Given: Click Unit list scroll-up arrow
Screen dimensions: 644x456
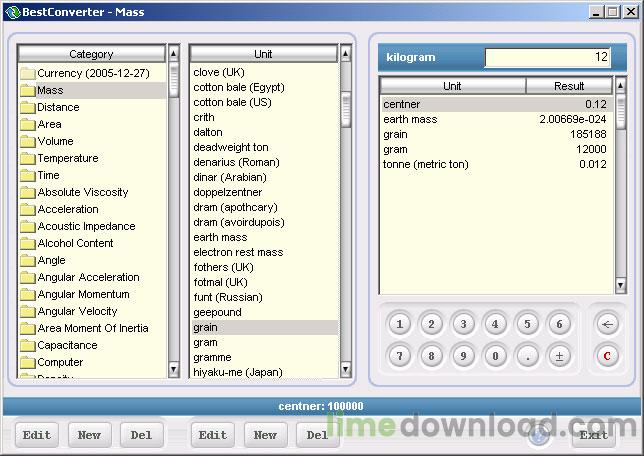Looking at the screenshot, I should tap(346, 53).
